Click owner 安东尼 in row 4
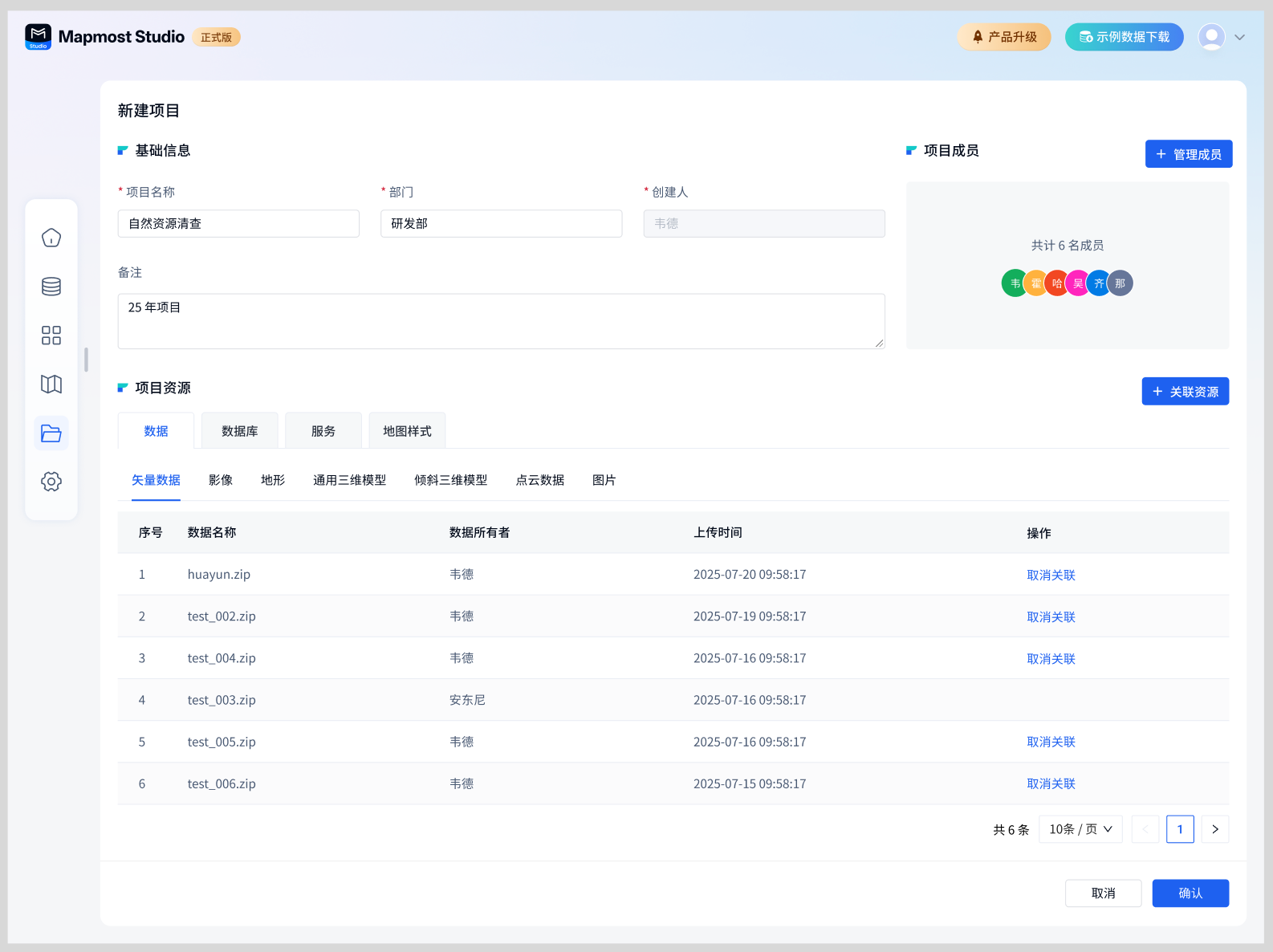1273x952 pixels. click(x=467, y=700)
